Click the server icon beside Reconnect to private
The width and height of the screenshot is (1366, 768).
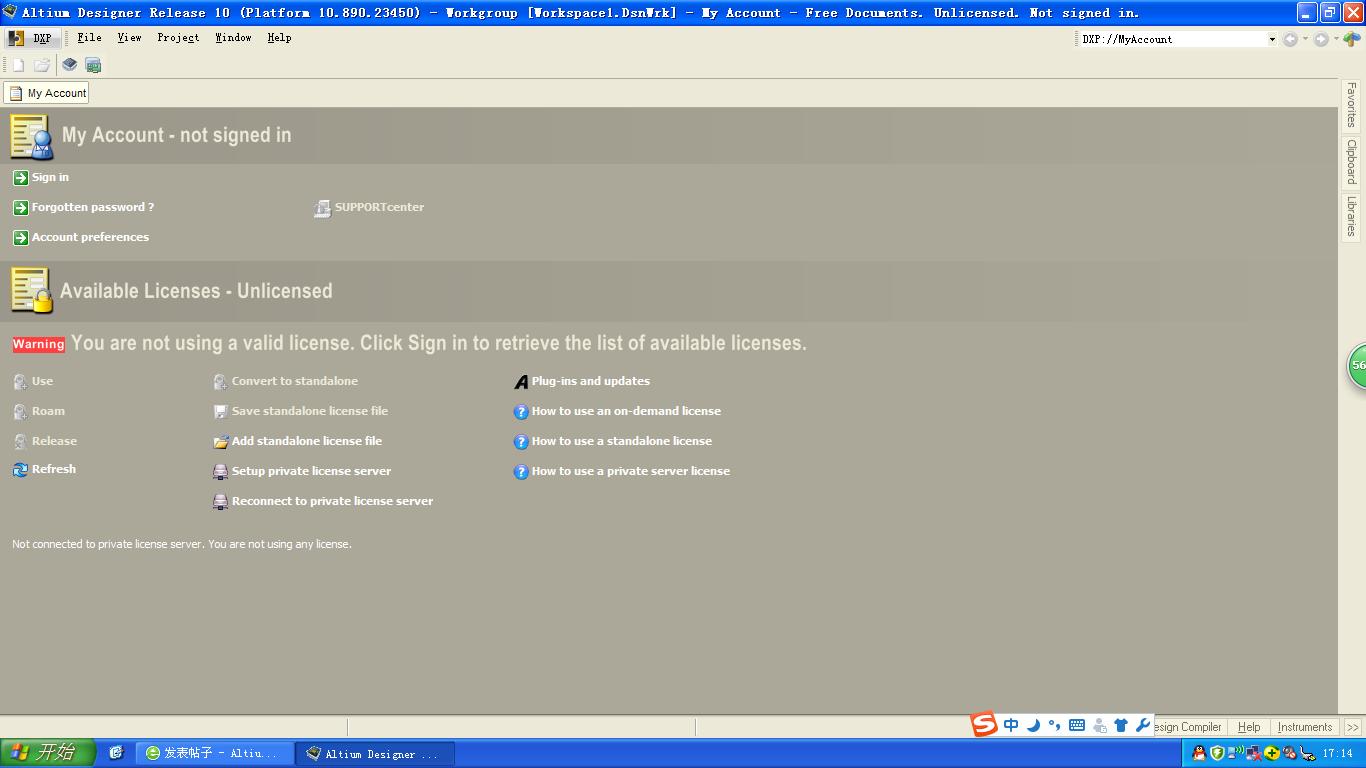221,502
